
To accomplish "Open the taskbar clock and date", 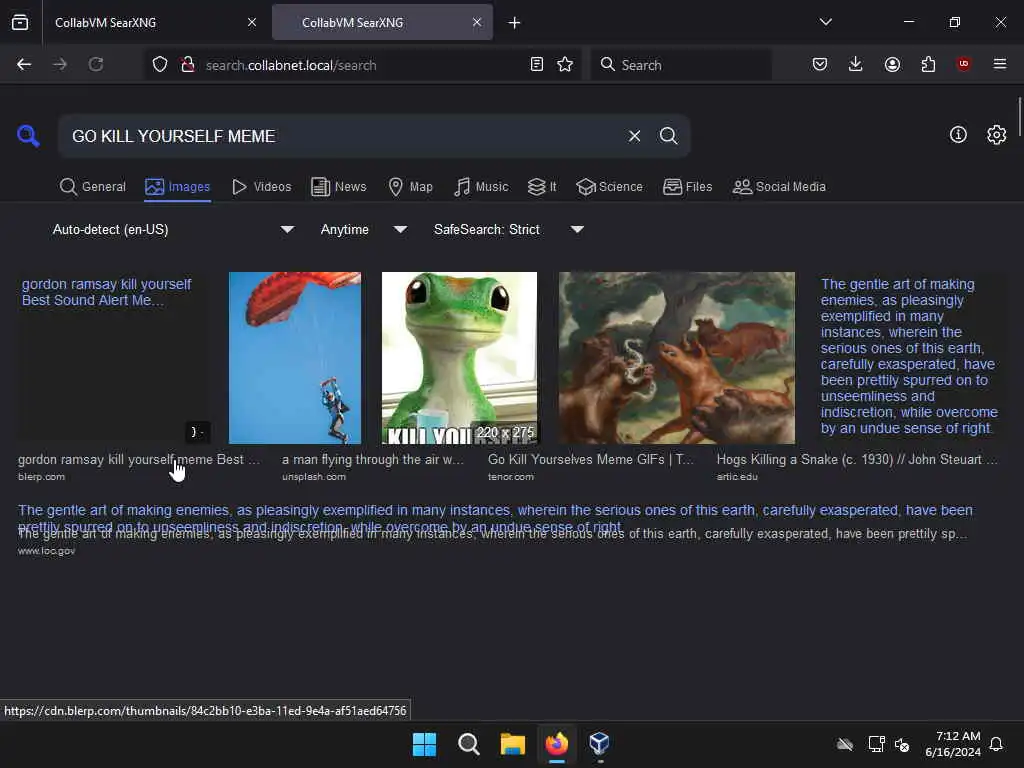I will [952, 744].
